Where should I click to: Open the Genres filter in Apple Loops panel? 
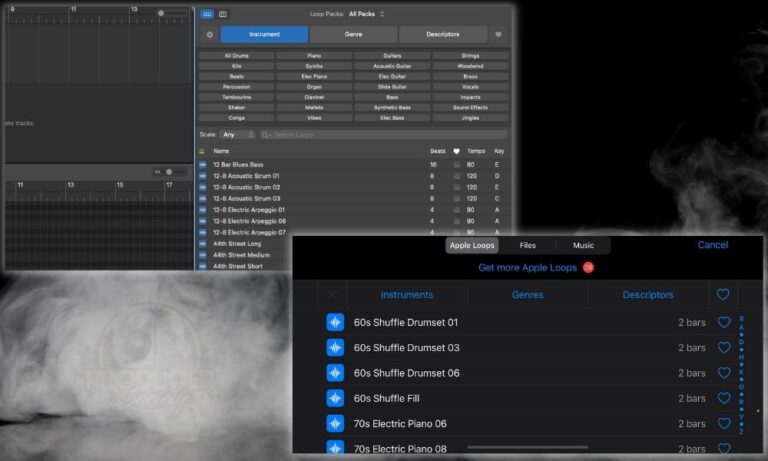click(528, 295)
